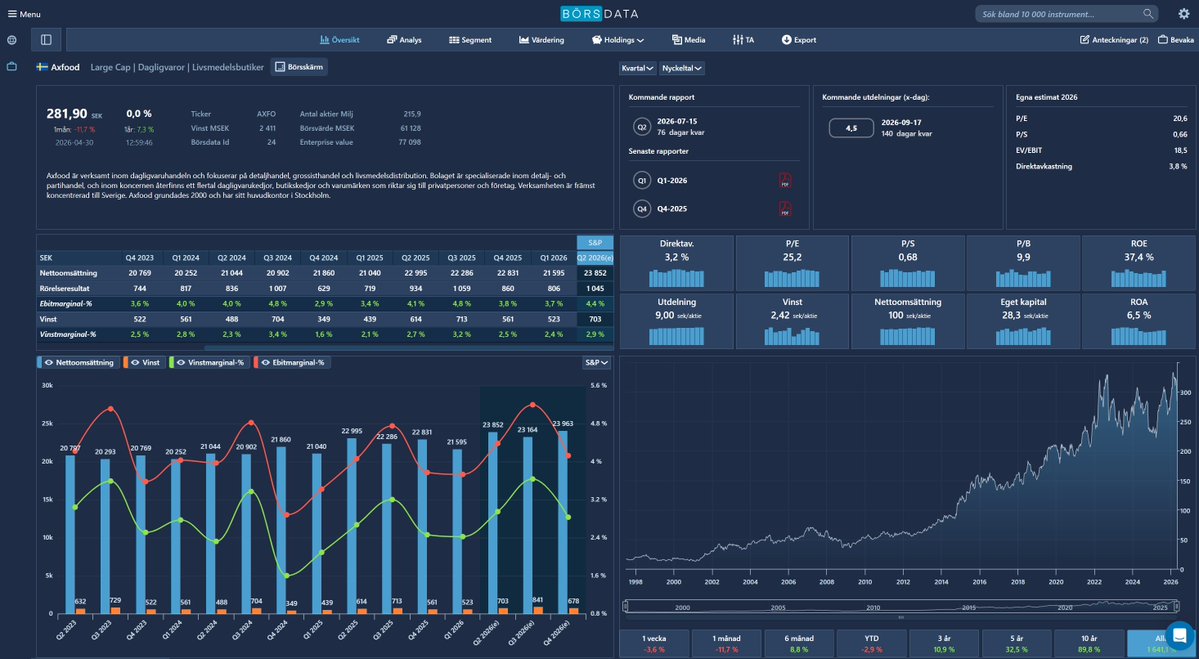Open the Nettoomsättning 100 sek/aktie card

click(x=908, y=321)
